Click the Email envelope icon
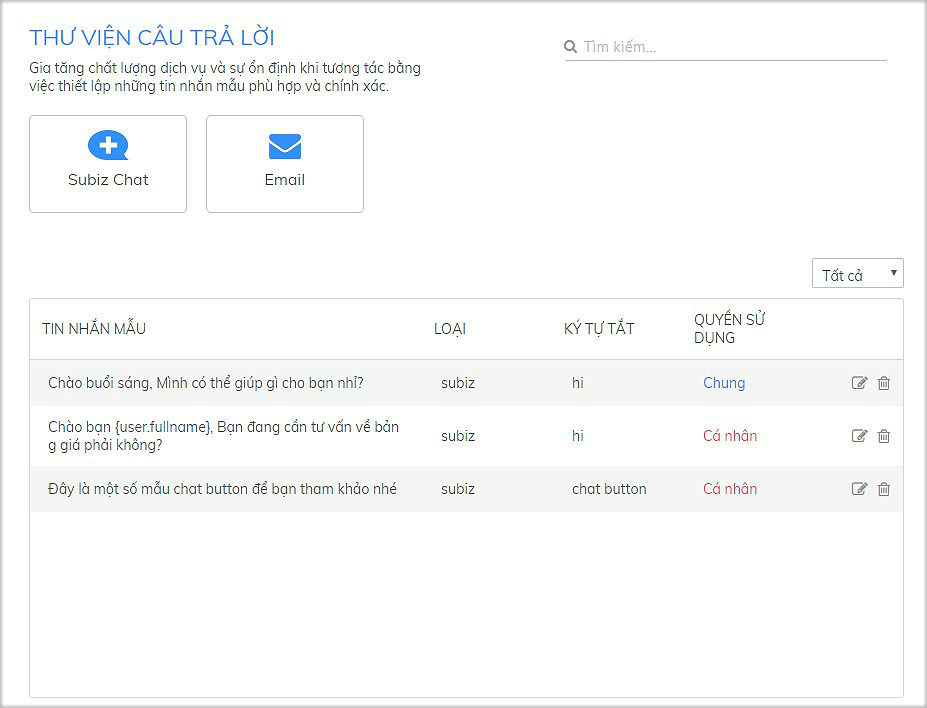Viewport: 927px width, 708px height. click(x=285, y=147)
